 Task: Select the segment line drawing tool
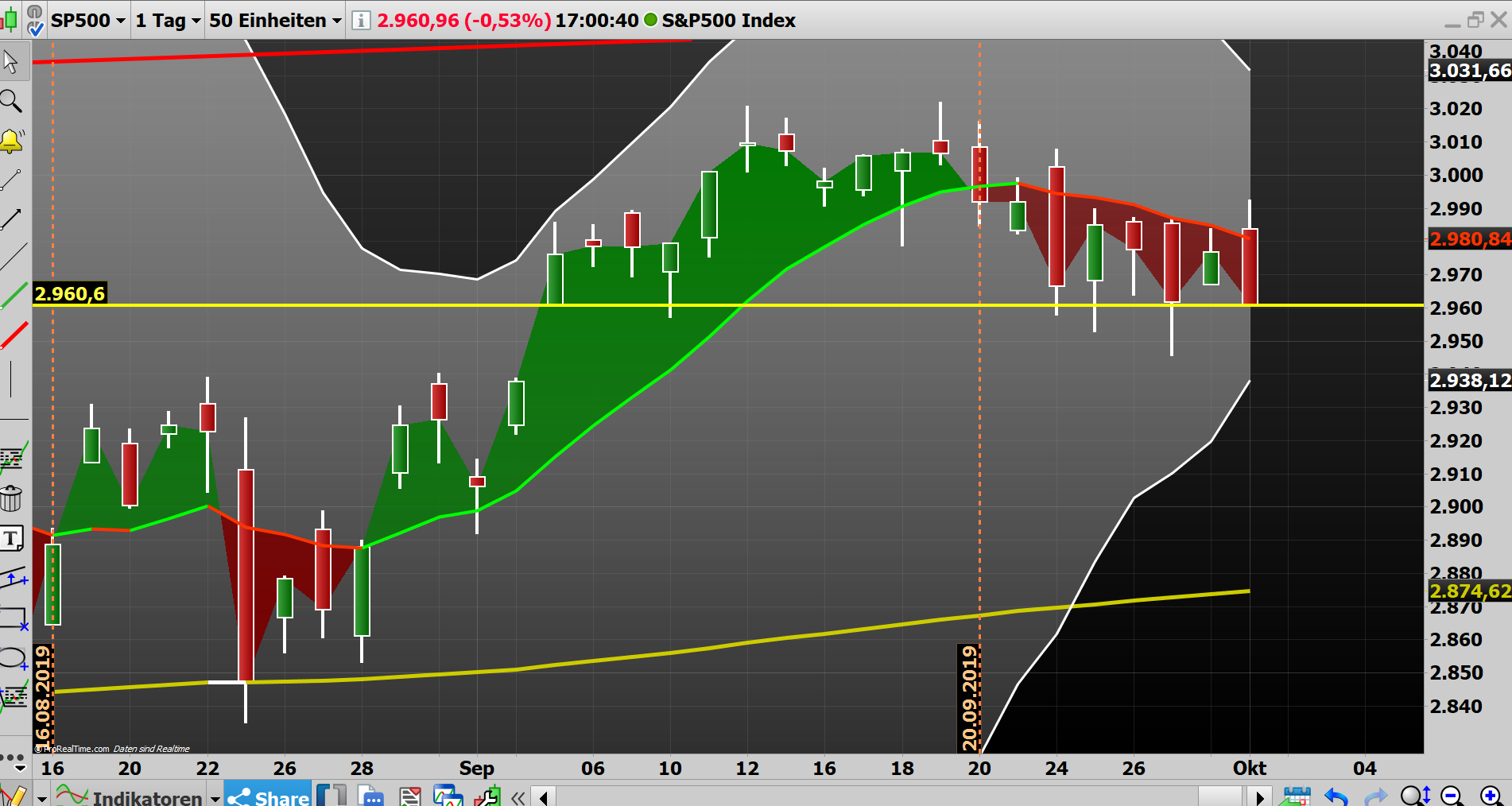pyautogui.click(x=12, y=180)
